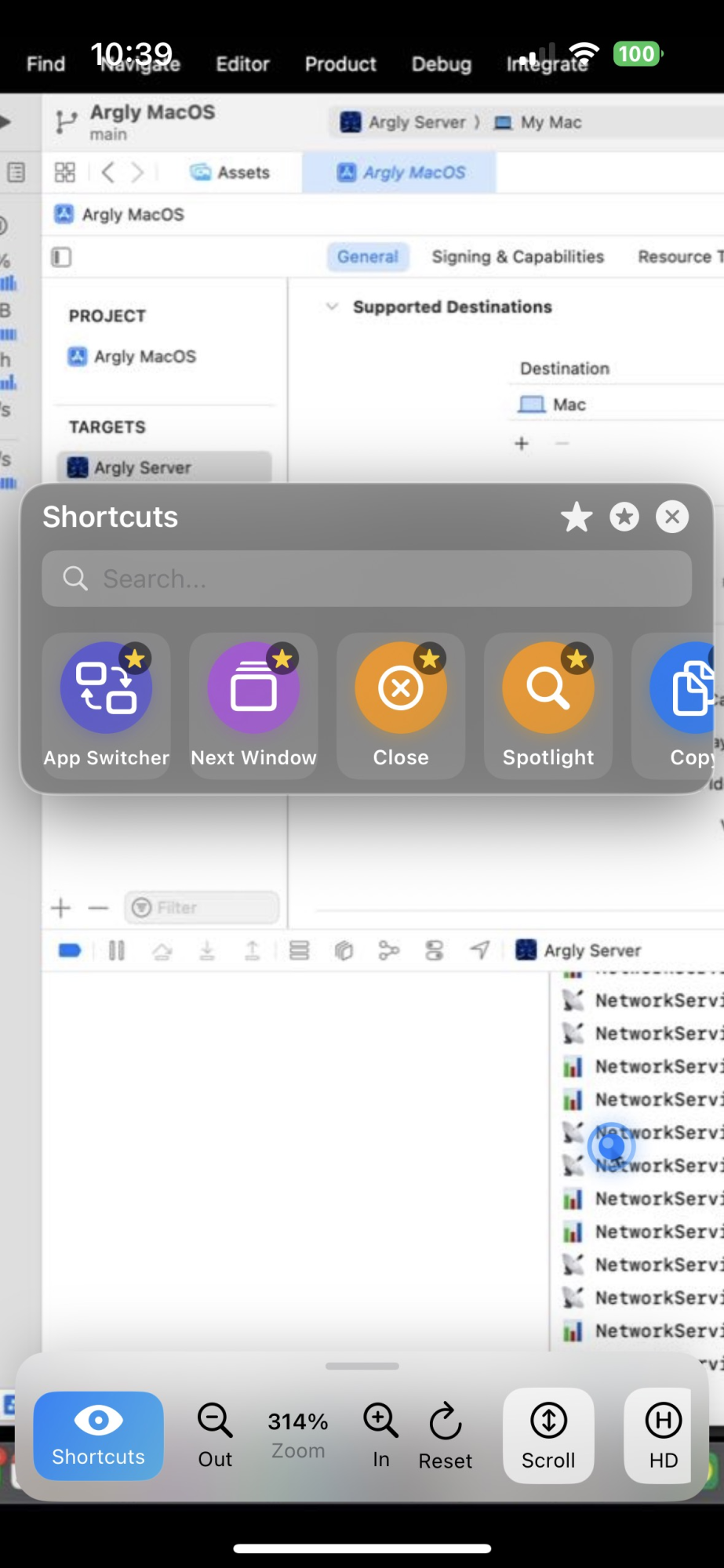Remove the selected target with minus

click(98, 908)
